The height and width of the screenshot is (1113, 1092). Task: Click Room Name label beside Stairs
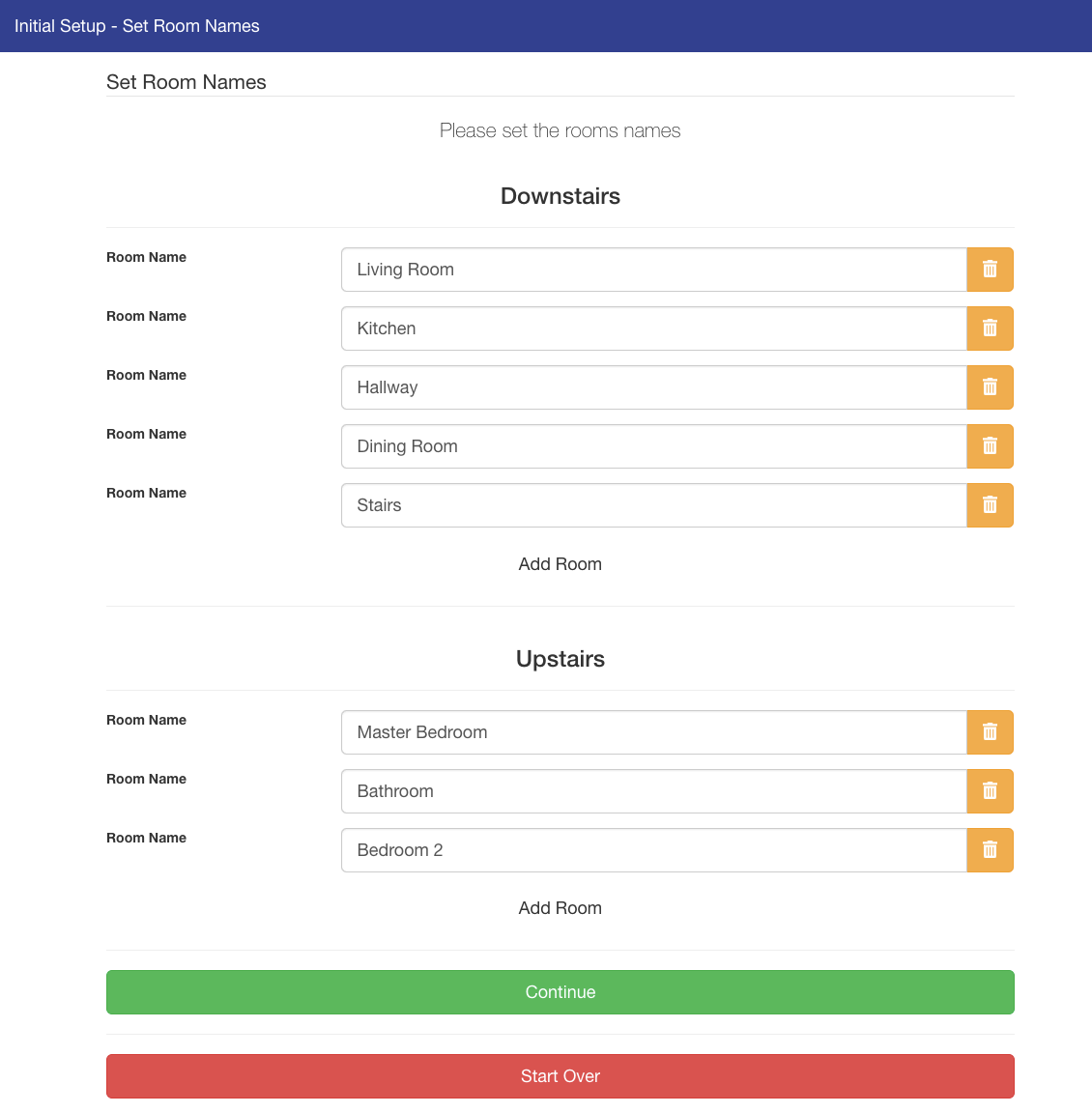146,493
